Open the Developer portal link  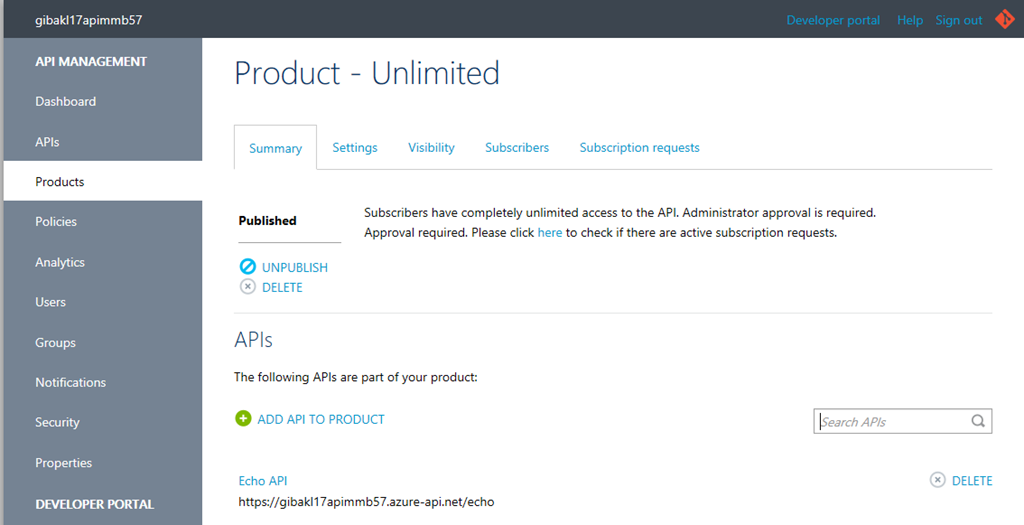[x=833, y=20]
